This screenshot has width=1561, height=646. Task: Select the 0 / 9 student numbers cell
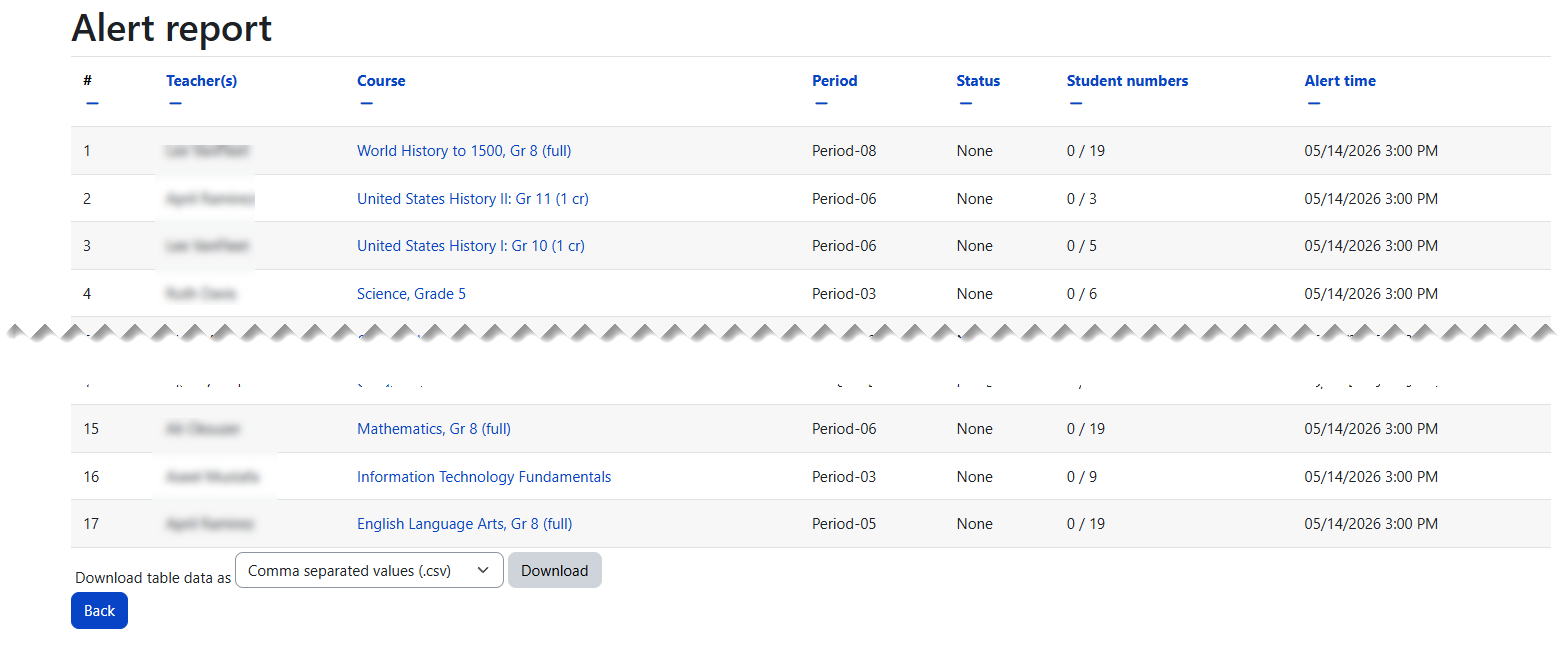[x=1082, y=477]
